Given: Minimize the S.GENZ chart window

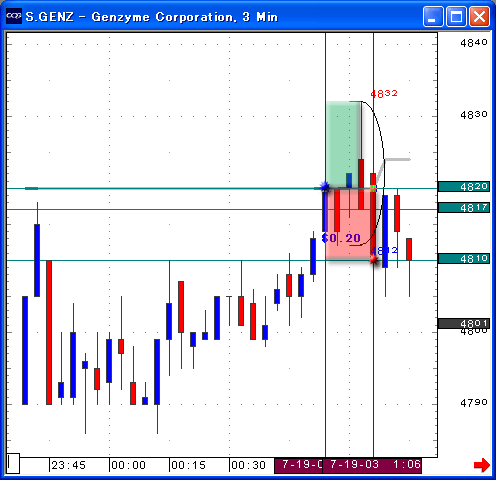Looking at the screenshot, I should pos(433,16).
